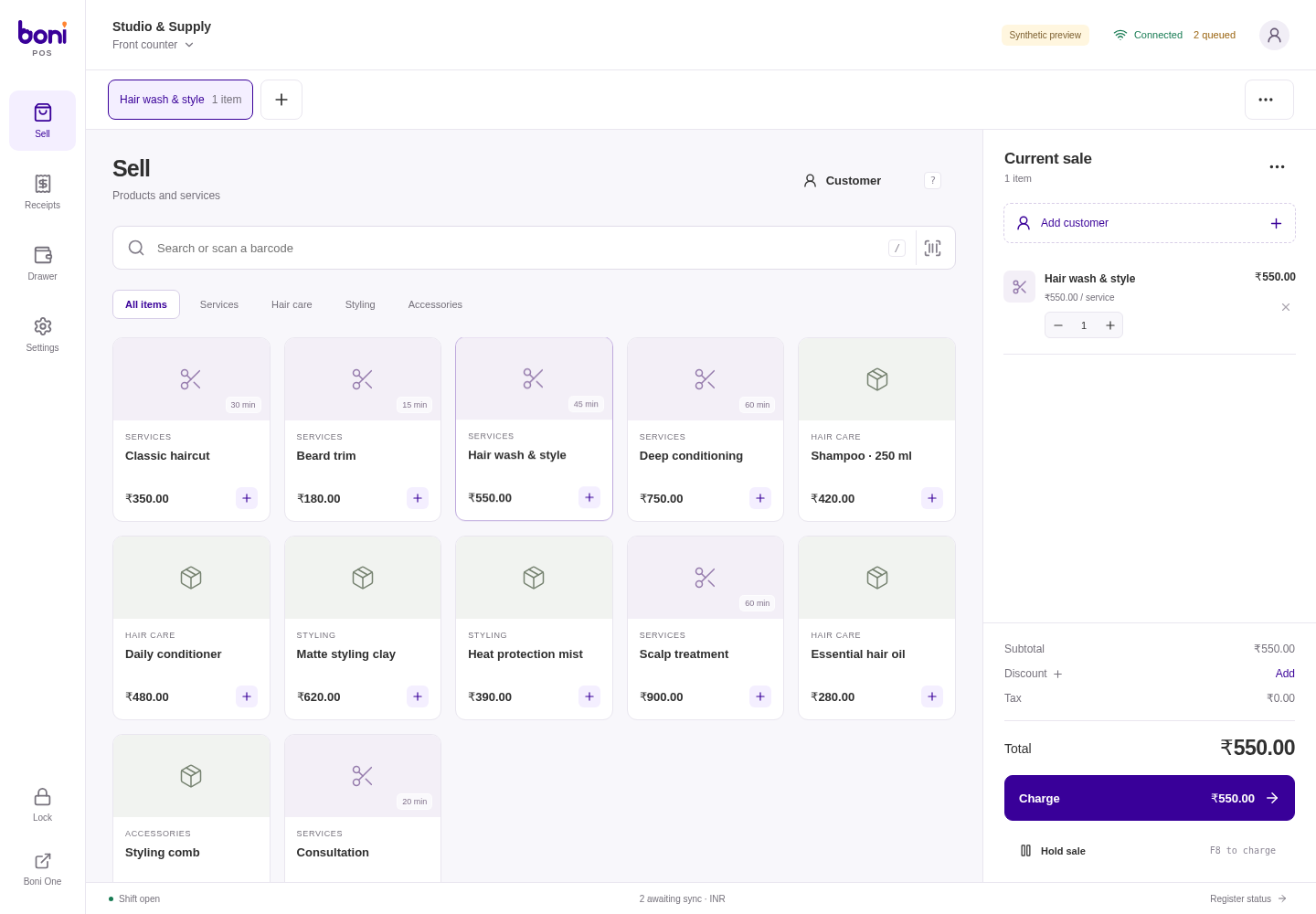The image size is (1316, 914).
Task: Click the Shift open status
Action: 134,898
